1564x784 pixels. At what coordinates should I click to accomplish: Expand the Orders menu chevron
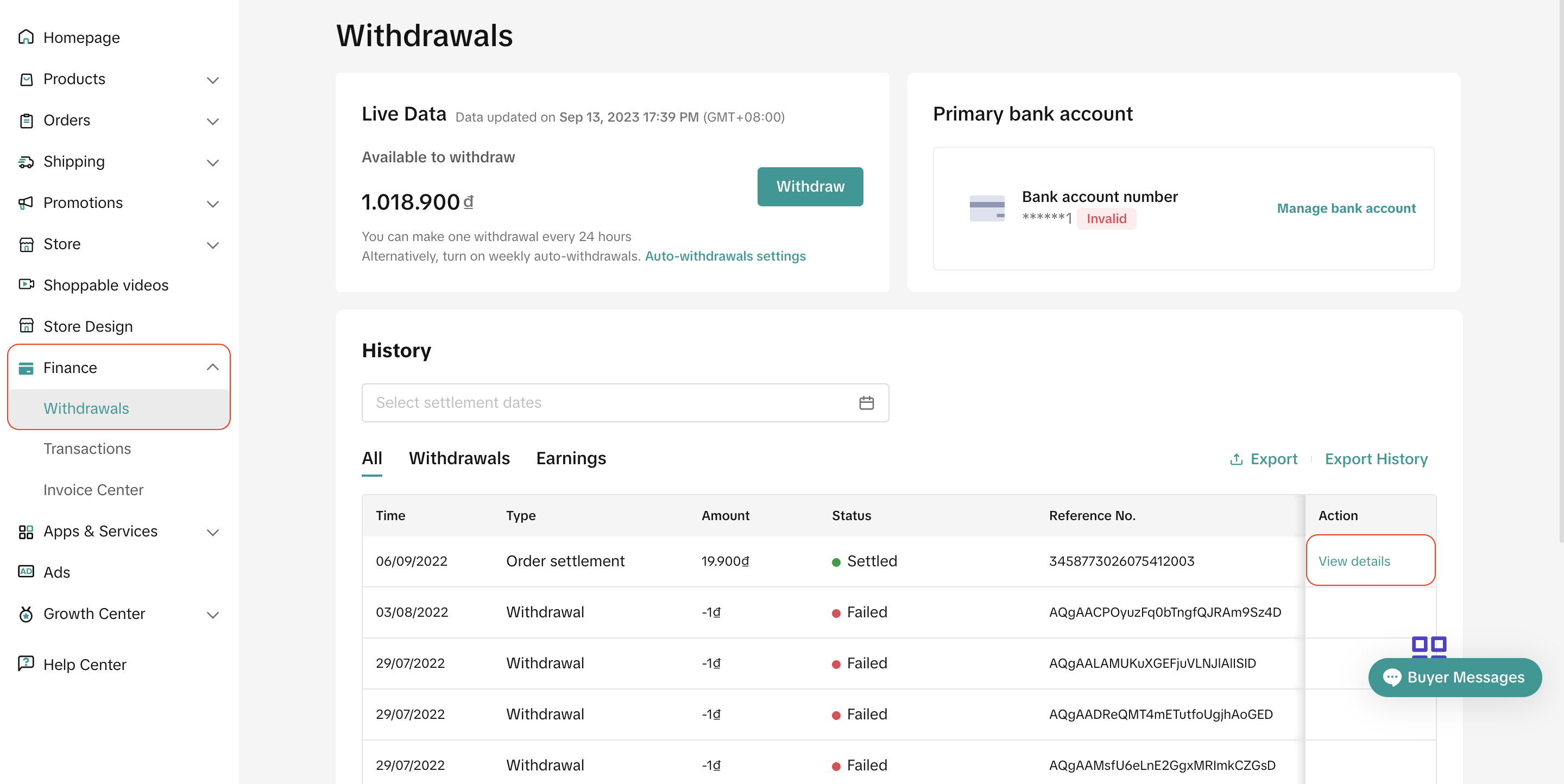click(x=212, y=121)
